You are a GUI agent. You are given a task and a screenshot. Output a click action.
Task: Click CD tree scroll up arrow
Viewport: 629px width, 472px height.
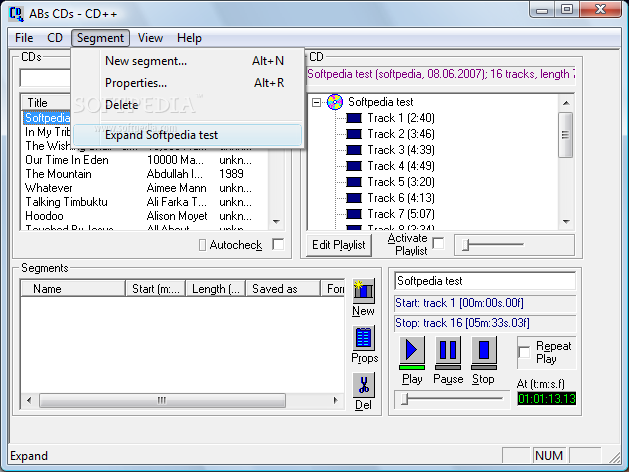(566, 103)
